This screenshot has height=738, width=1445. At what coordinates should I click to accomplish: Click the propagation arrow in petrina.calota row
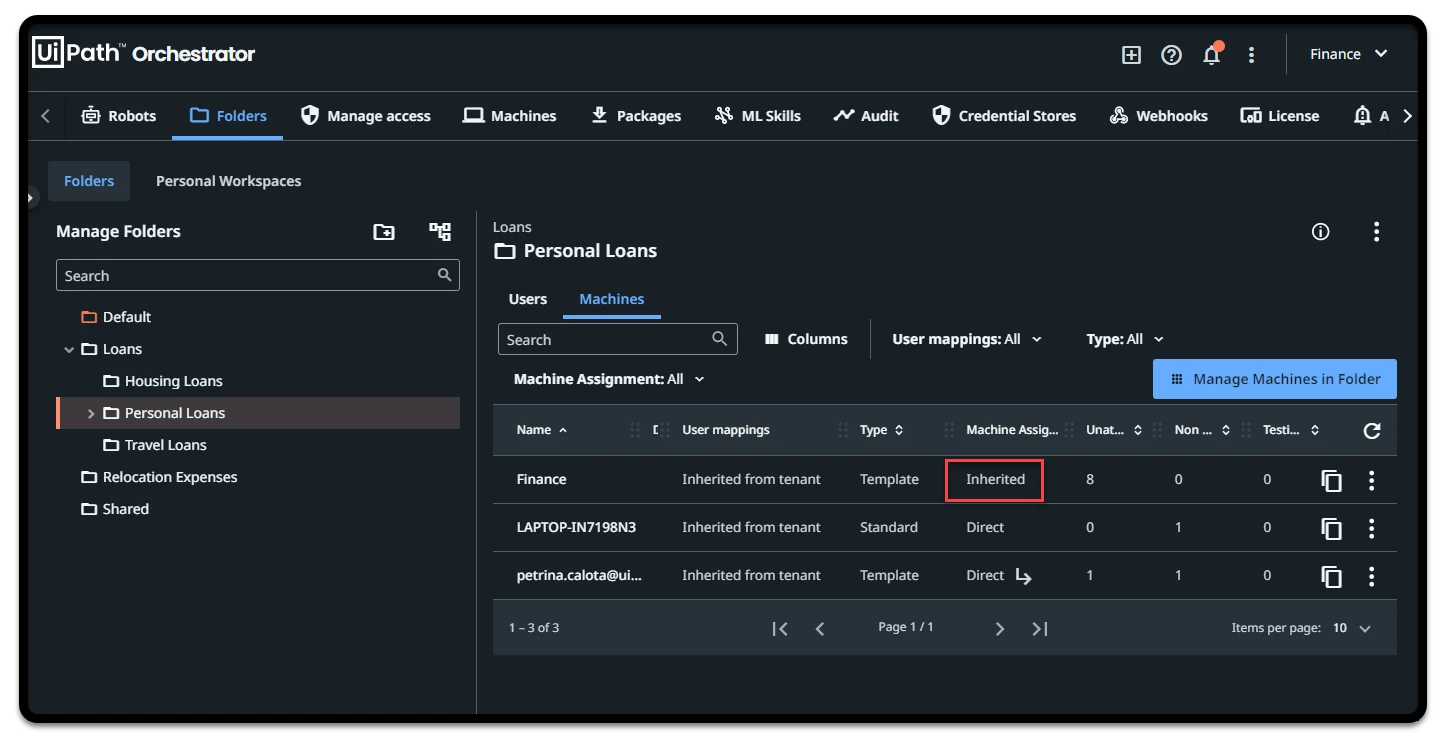point(1024,576)
